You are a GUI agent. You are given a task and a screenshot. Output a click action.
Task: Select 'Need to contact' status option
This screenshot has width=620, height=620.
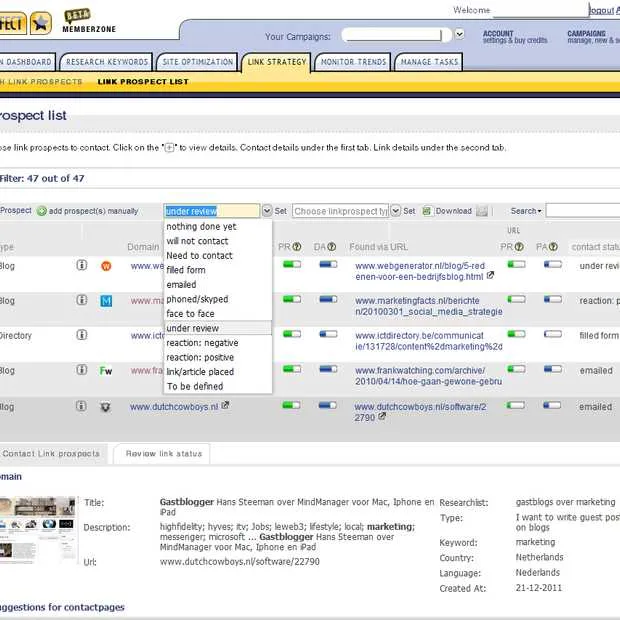(x=218, y=255)
